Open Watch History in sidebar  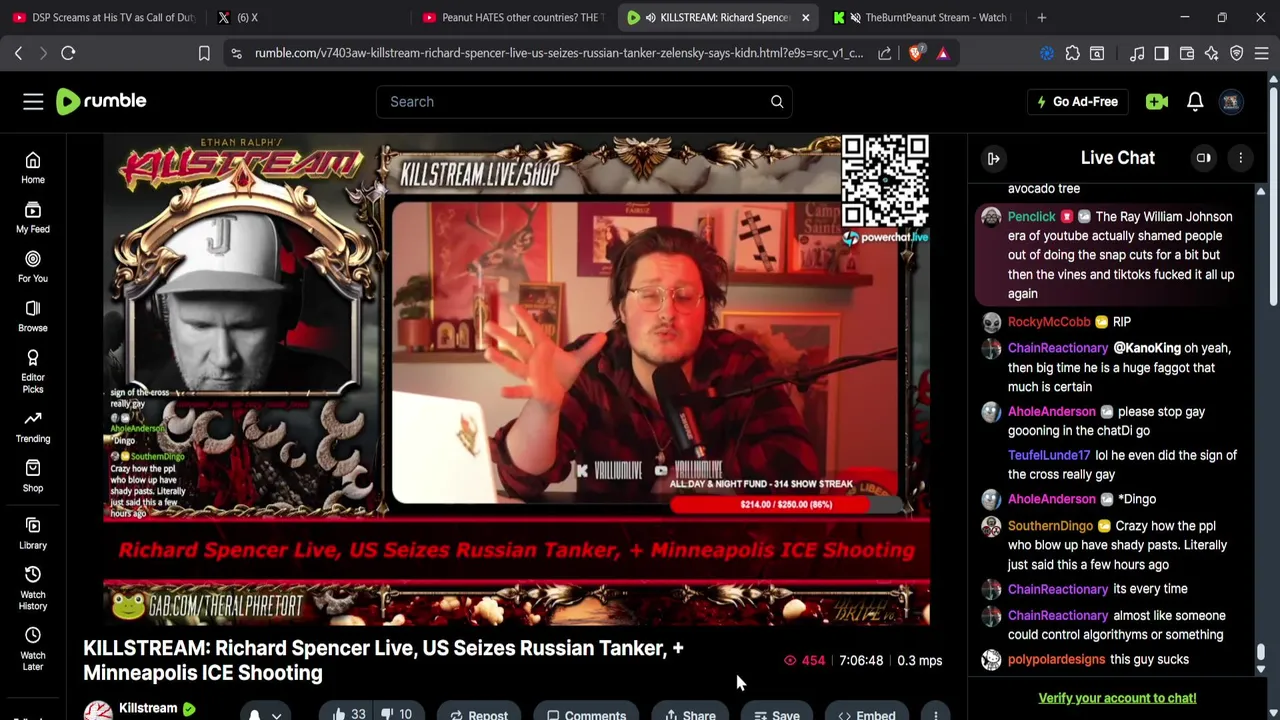pos(33,589)
